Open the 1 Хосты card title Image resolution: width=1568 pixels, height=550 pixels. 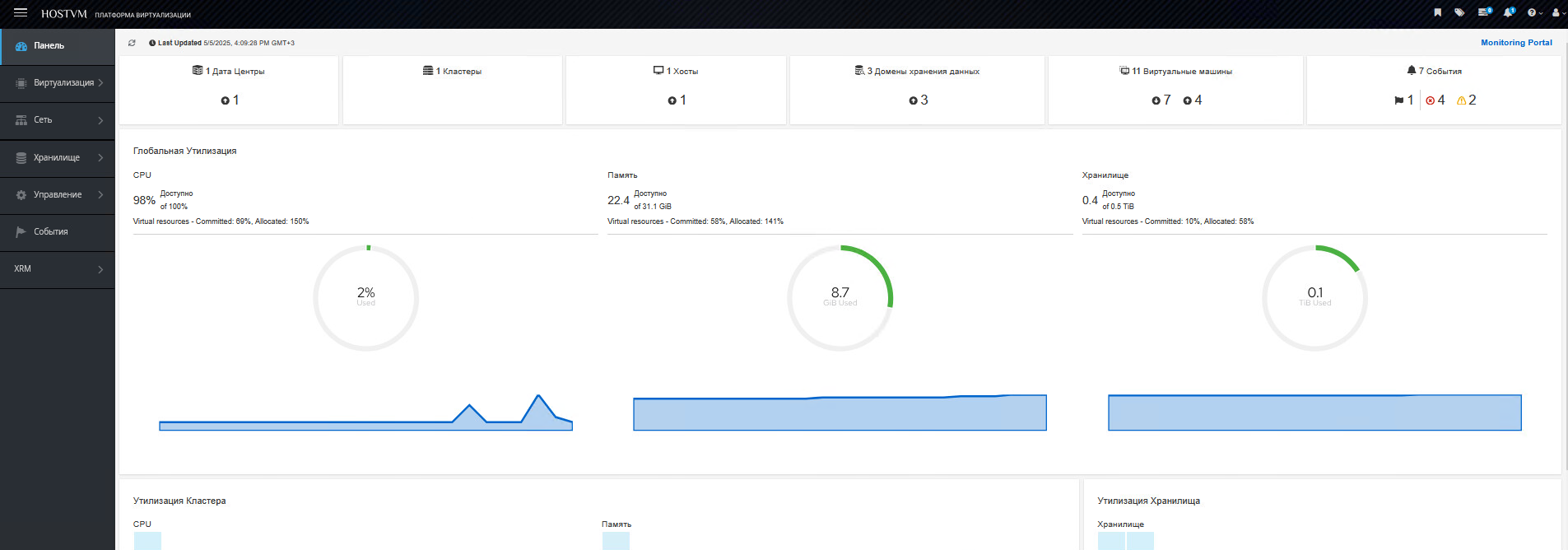676,72
